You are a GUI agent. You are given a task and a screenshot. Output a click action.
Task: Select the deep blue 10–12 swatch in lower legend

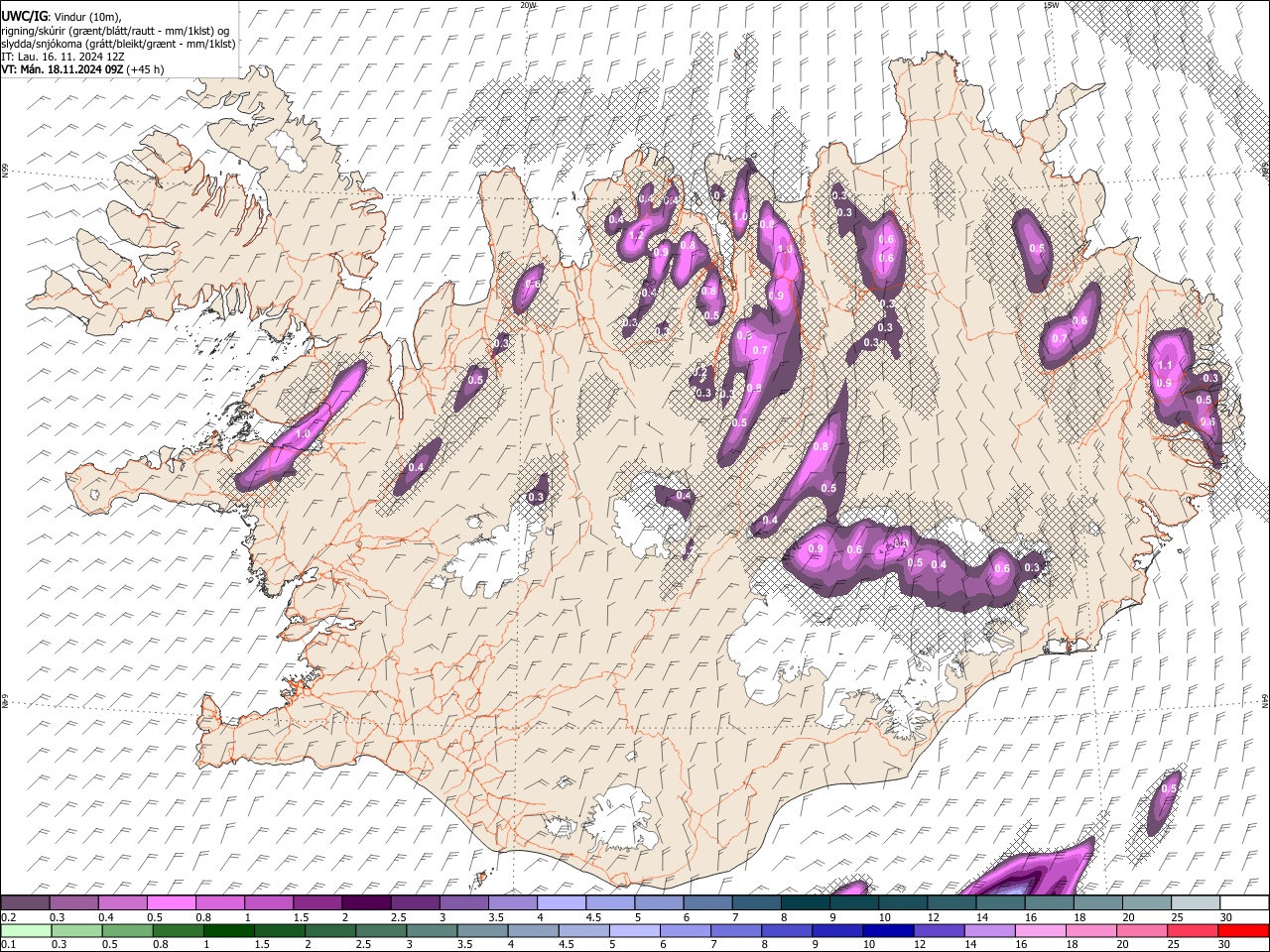(x=889, y=930)
